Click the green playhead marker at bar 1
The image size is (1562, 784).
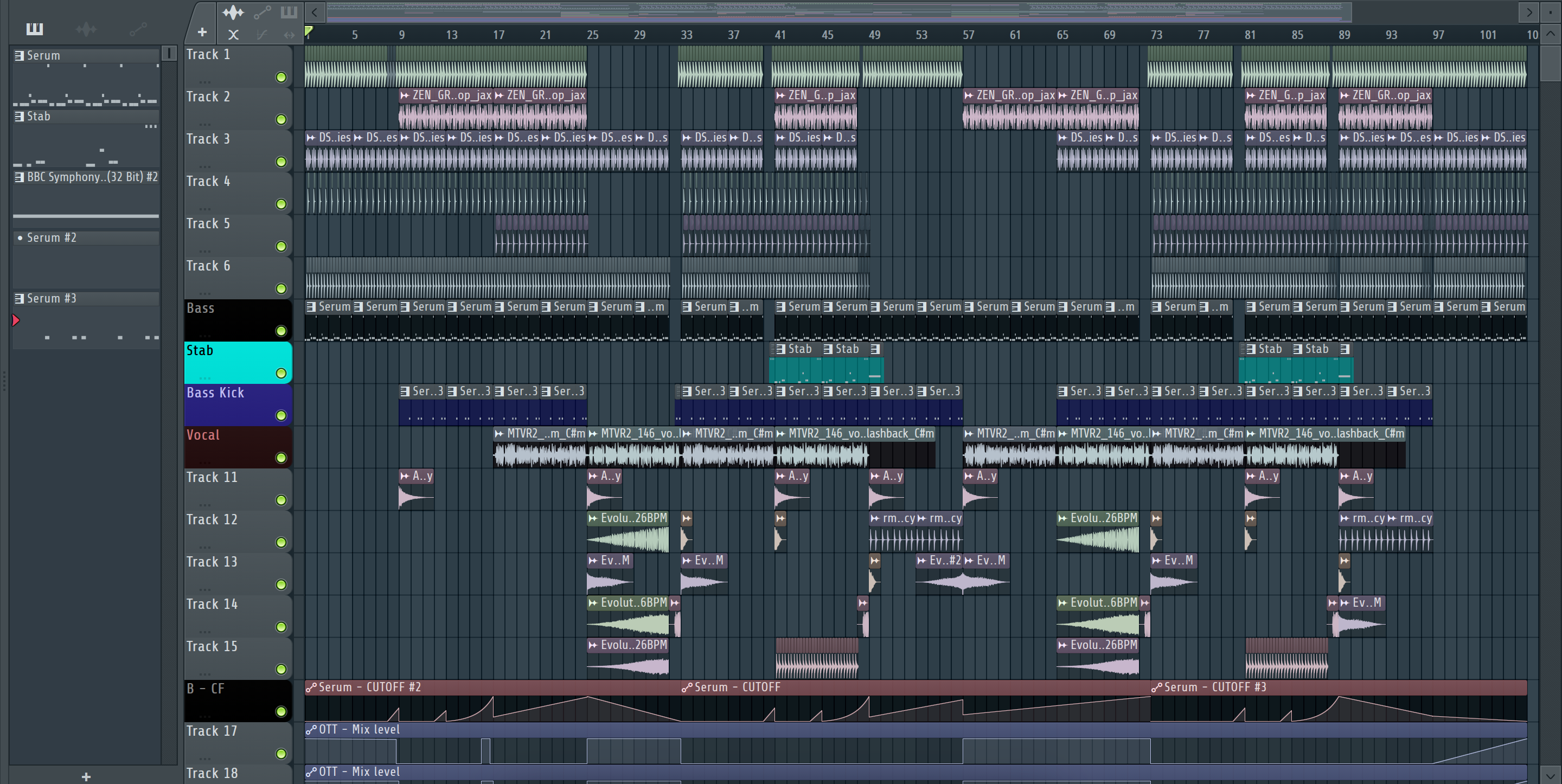[x=309, y=31]
